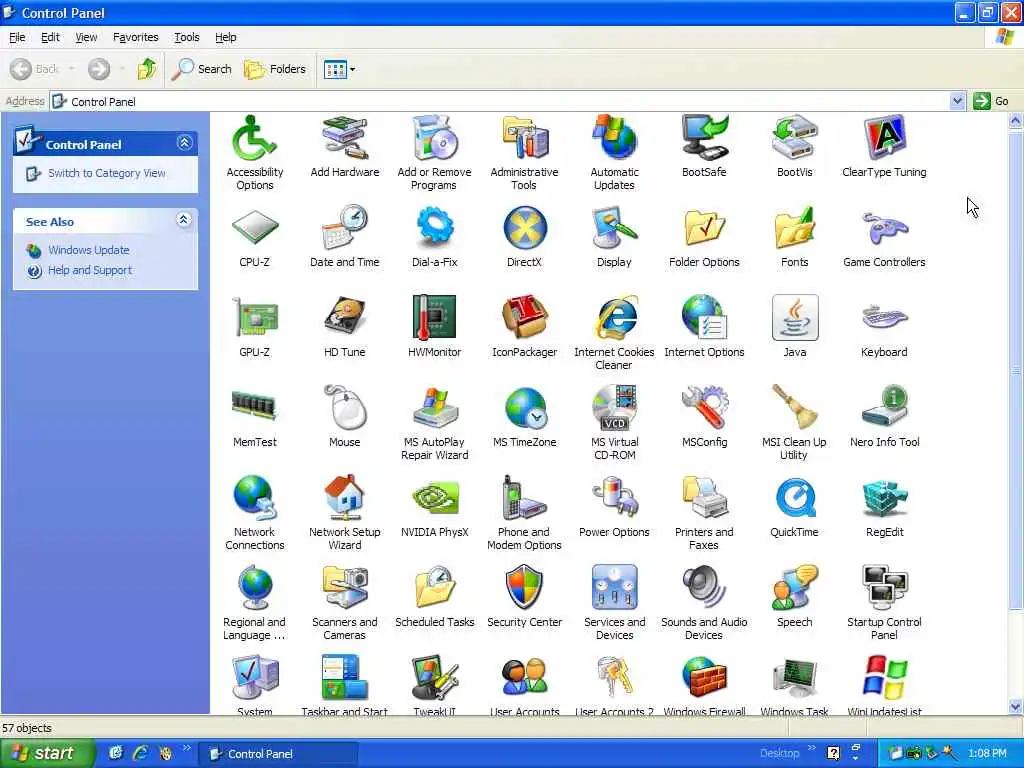
Task: Open Network Connections icon
Action: click(255, 498)
